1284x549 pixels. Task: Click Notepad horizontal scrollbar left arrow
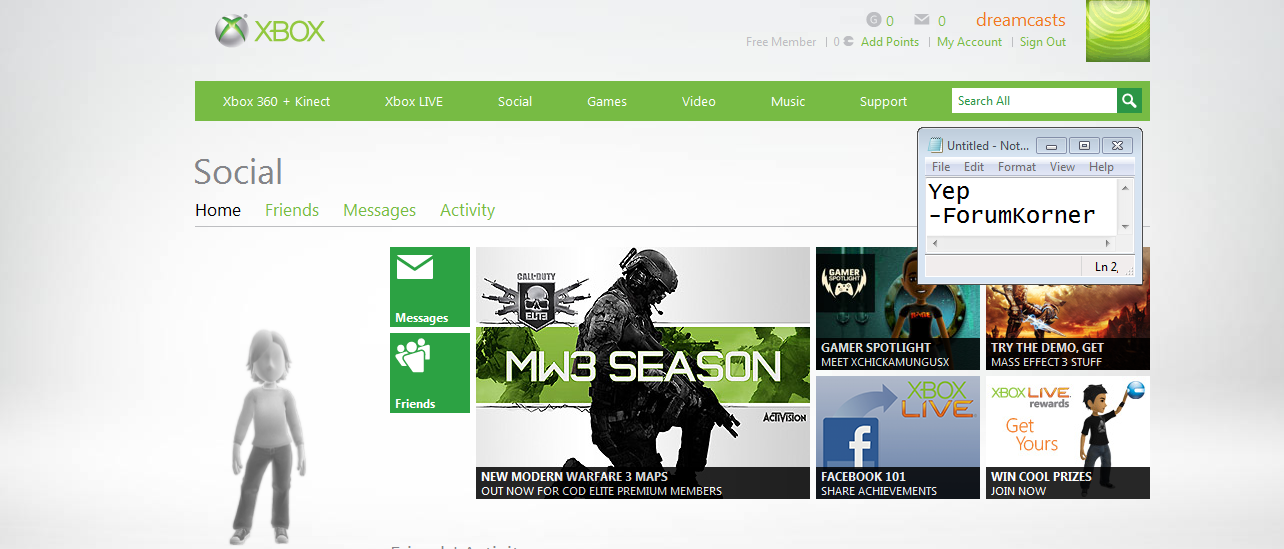(x=934, y=243)
